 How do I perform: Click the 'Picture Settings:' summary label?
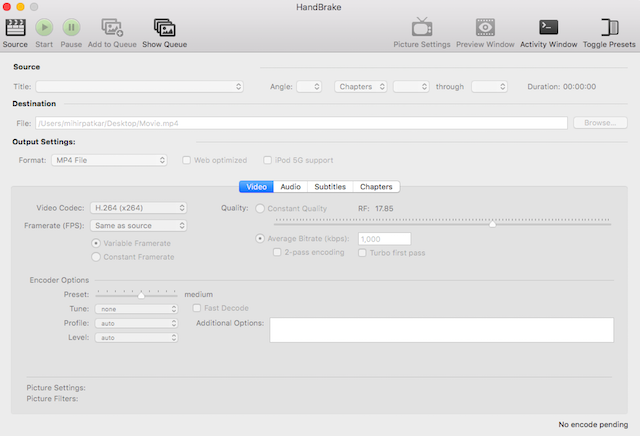point(56,387)
